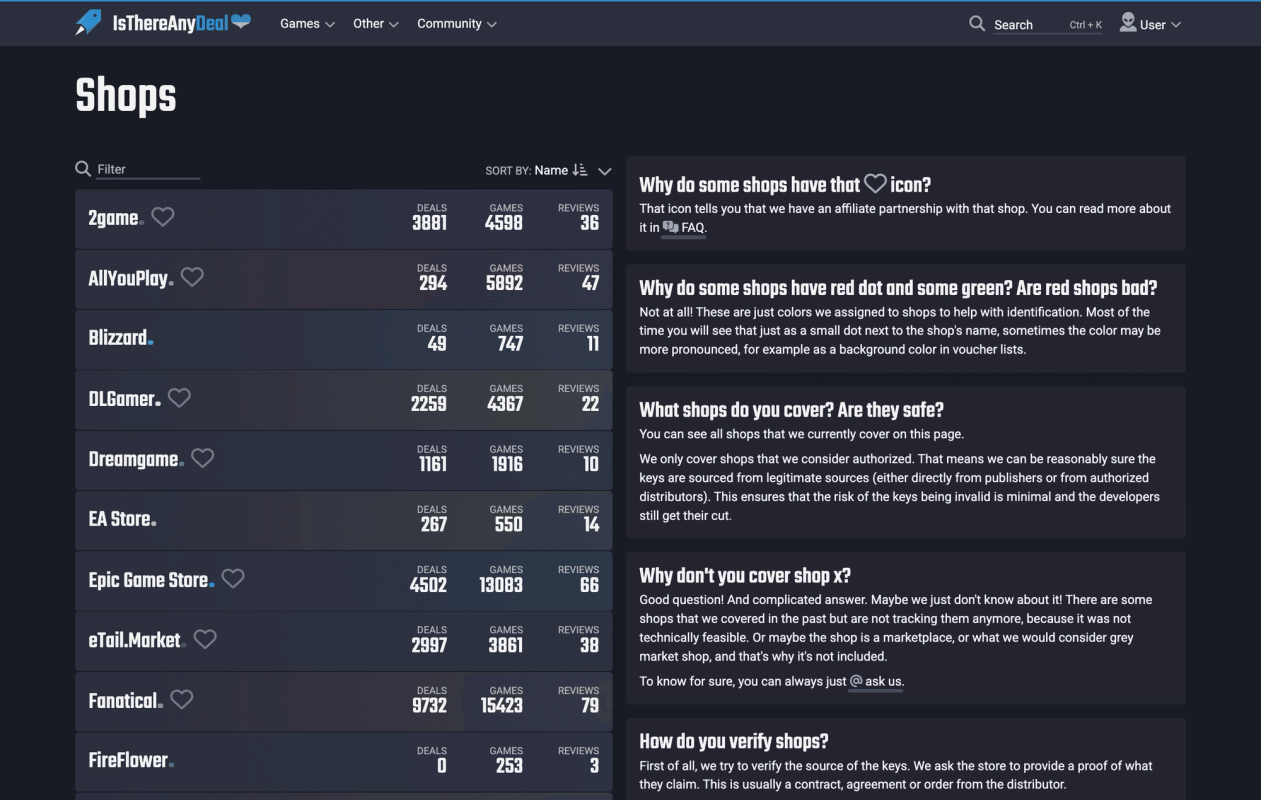Click the red dot and green question heading

pos(898,288)
